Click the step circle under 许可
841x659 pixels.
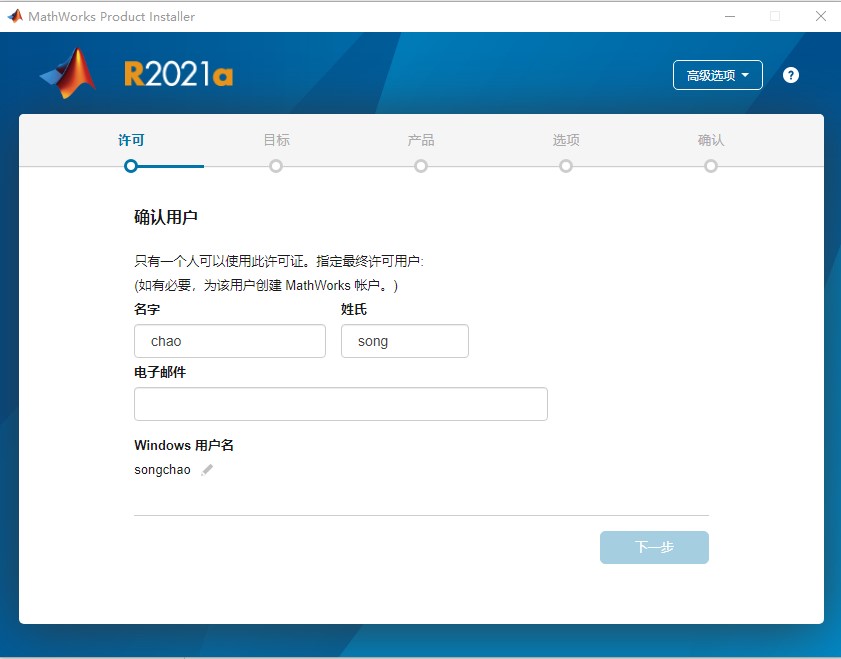click(131, 166)
